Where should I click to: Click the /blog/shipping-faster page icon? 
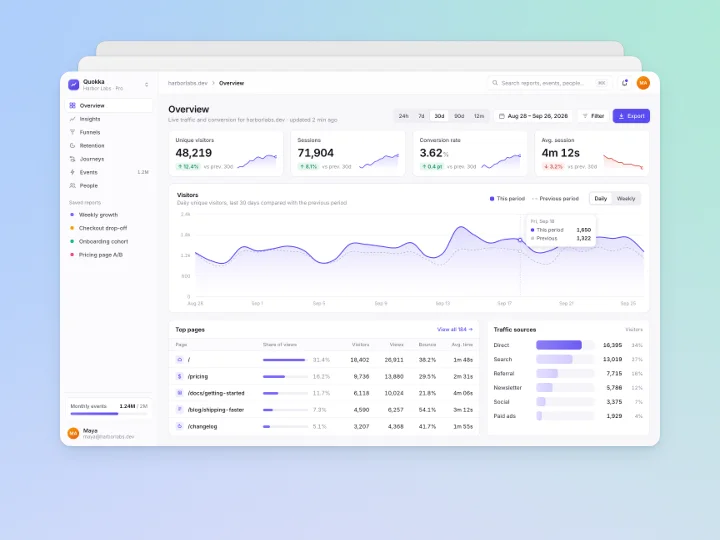click(x=180, y=410)
